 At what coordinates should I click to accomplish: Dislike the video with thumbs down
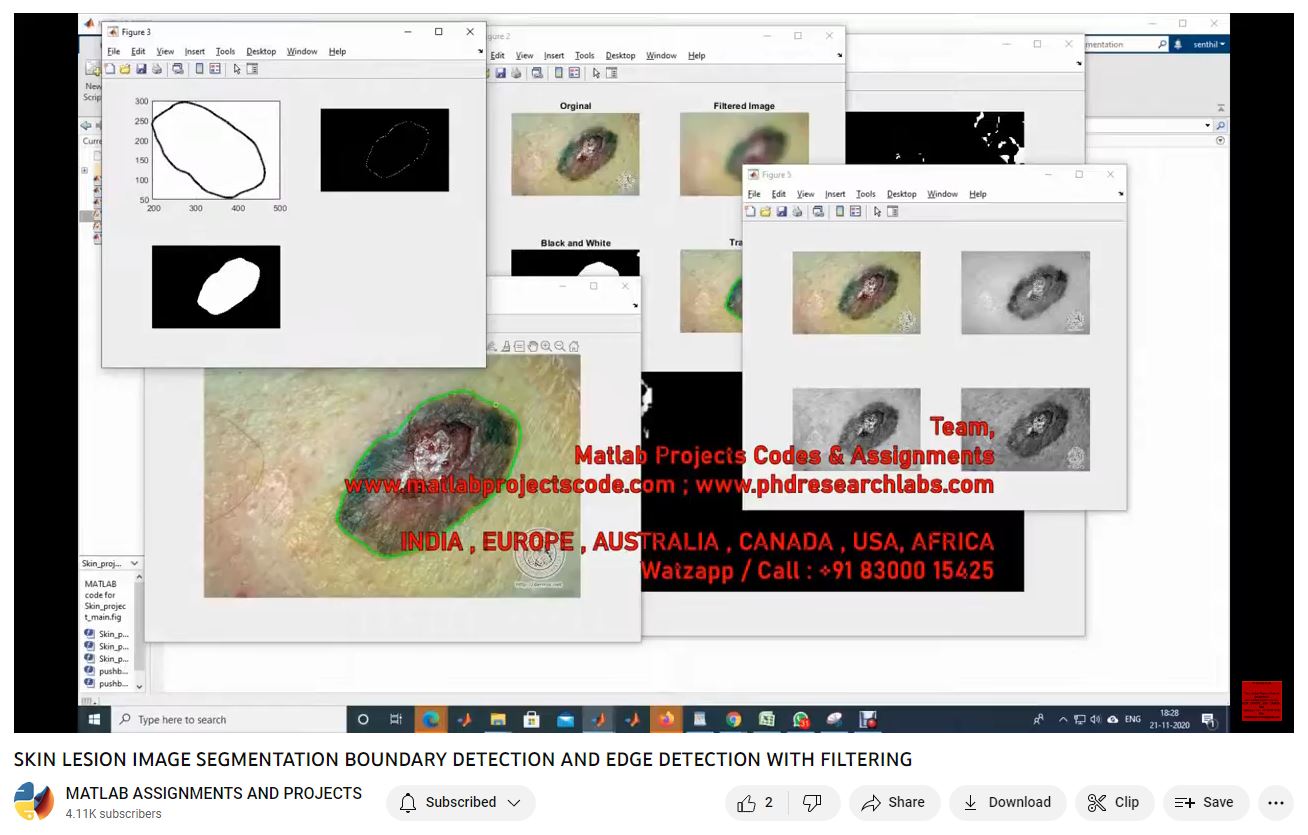tap(813, 802)
